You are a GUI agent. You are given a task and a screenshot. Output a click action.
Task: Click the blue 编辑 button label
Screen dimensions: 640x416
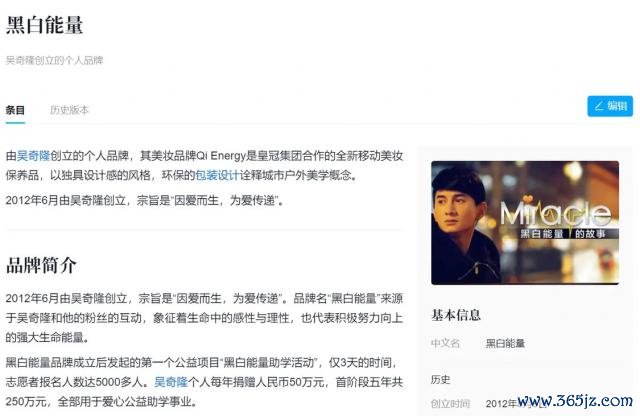click(x=617, y=106)
